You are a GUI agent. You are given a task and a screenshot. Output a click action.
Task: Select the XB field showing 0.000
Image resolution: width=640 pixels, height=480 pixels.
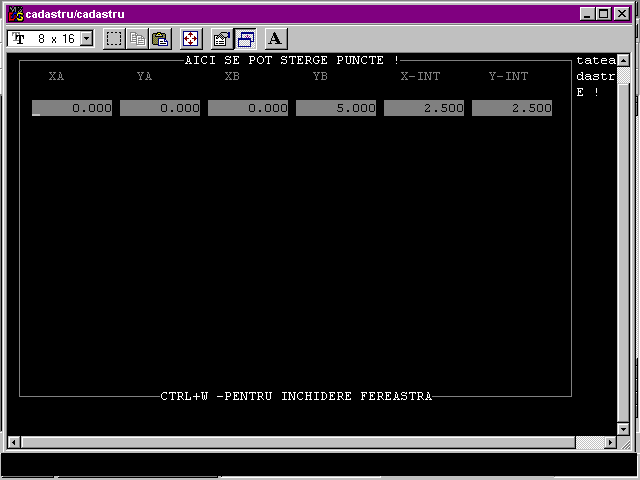(x=248, y=108)
